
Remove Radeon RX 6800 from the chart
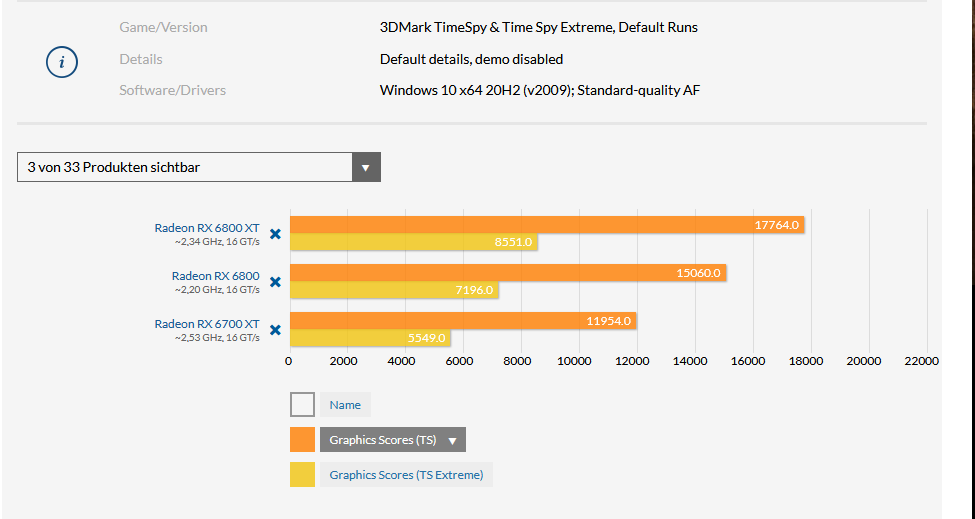point(275,282)
